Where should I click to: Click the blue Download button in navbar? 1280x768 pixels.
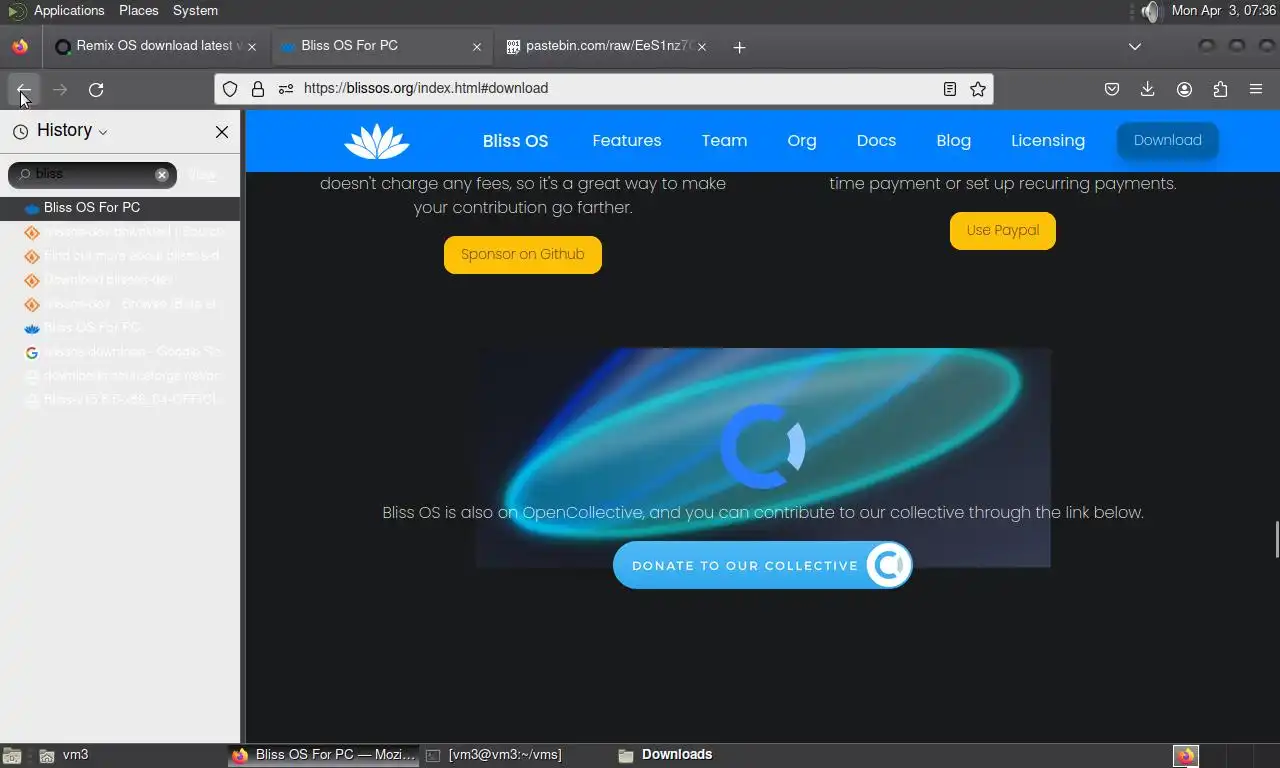1167,141
